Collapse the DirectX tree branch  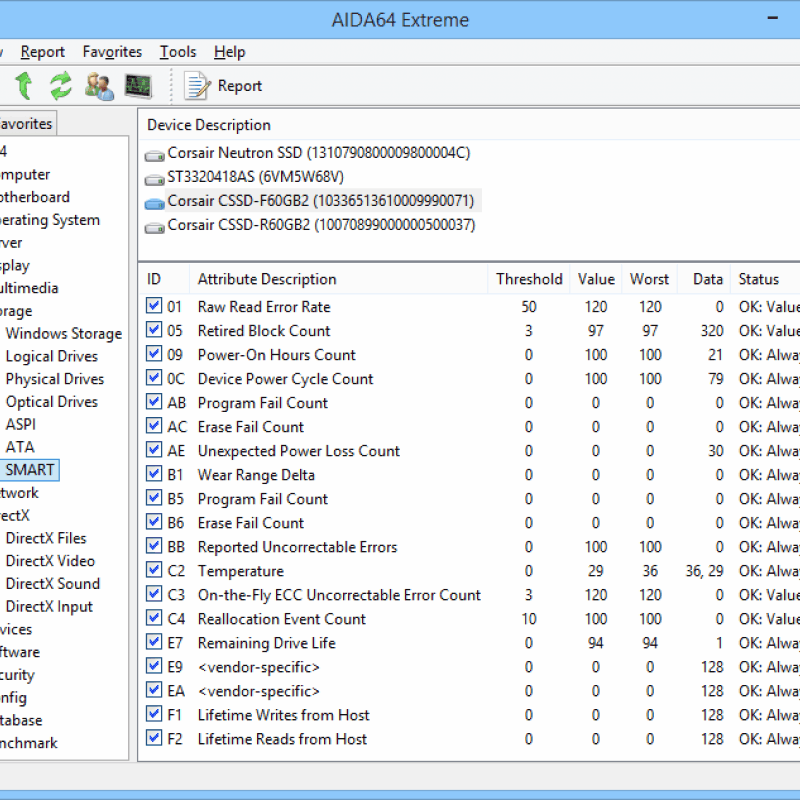[x=8, y=515]
